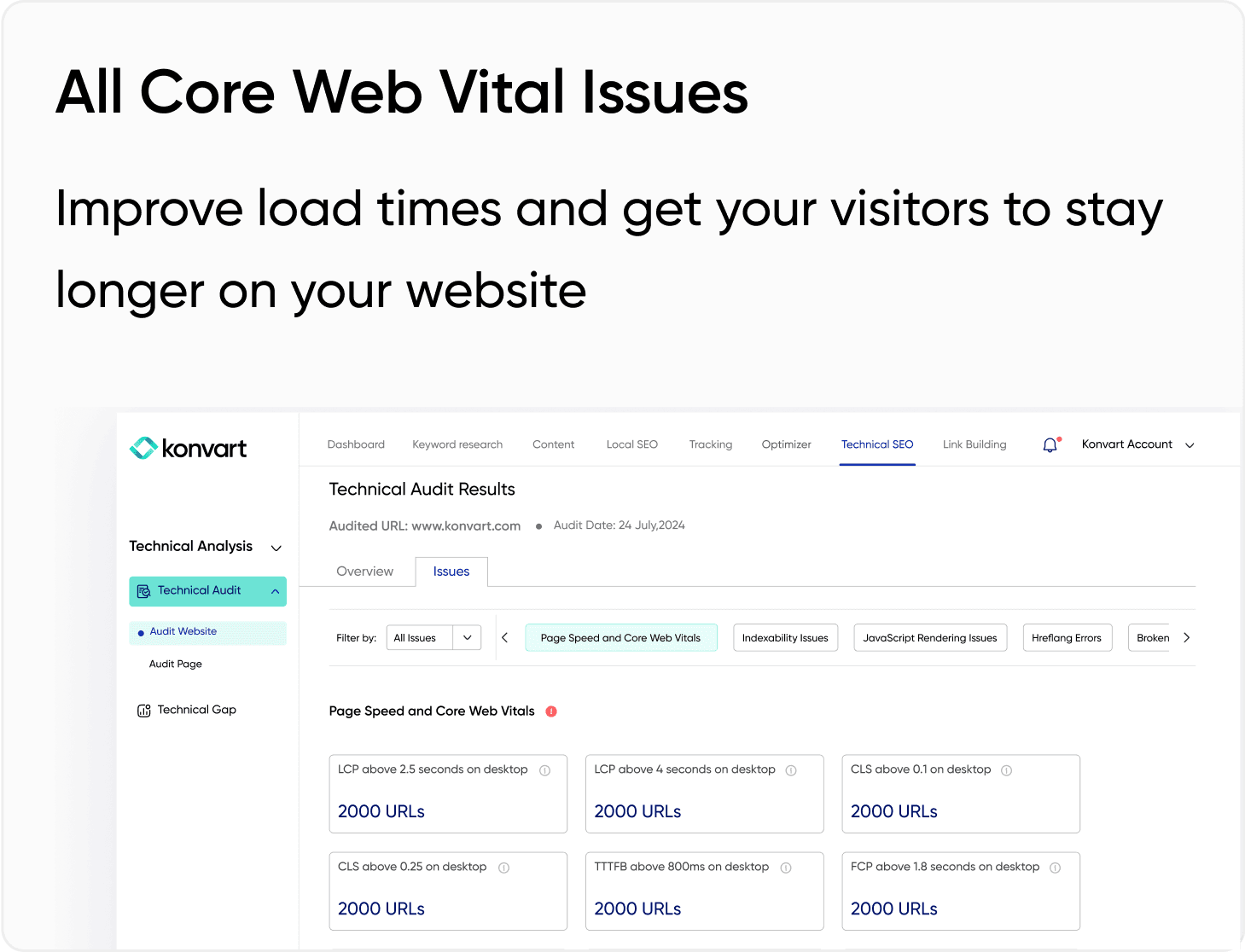Screen dimensions: 1245x952
Task: Select the Page Speed and Core Web Vitals chip
Action: click(x=621, y=637)
